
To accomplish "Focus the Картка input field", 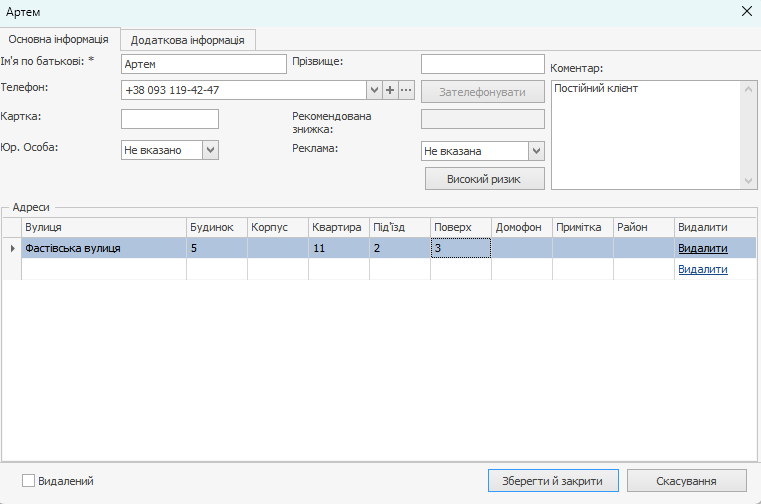I will (x=169, y=119).
